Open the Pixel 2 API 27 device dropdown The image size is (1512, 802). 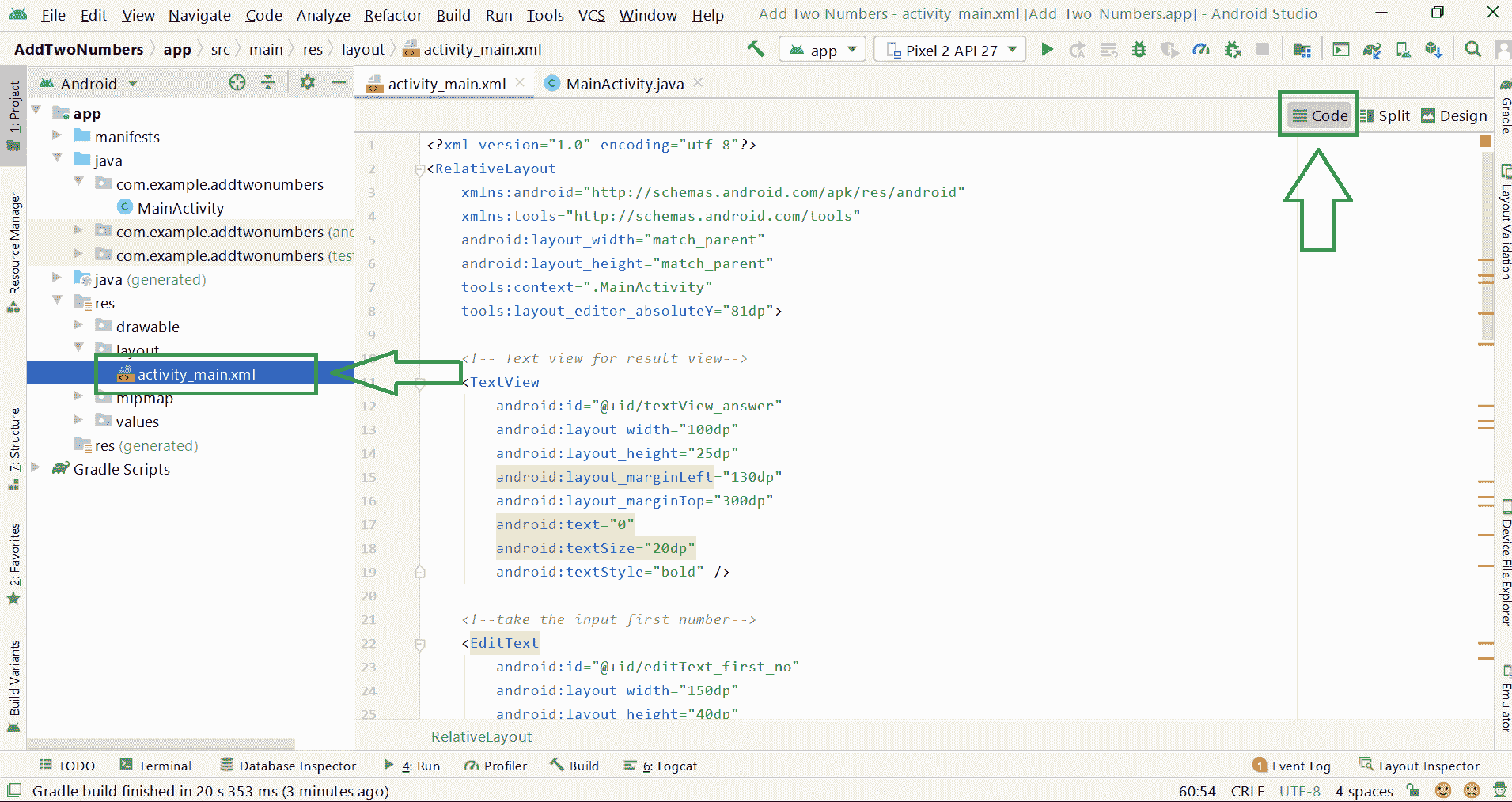[x=950, y=50]
